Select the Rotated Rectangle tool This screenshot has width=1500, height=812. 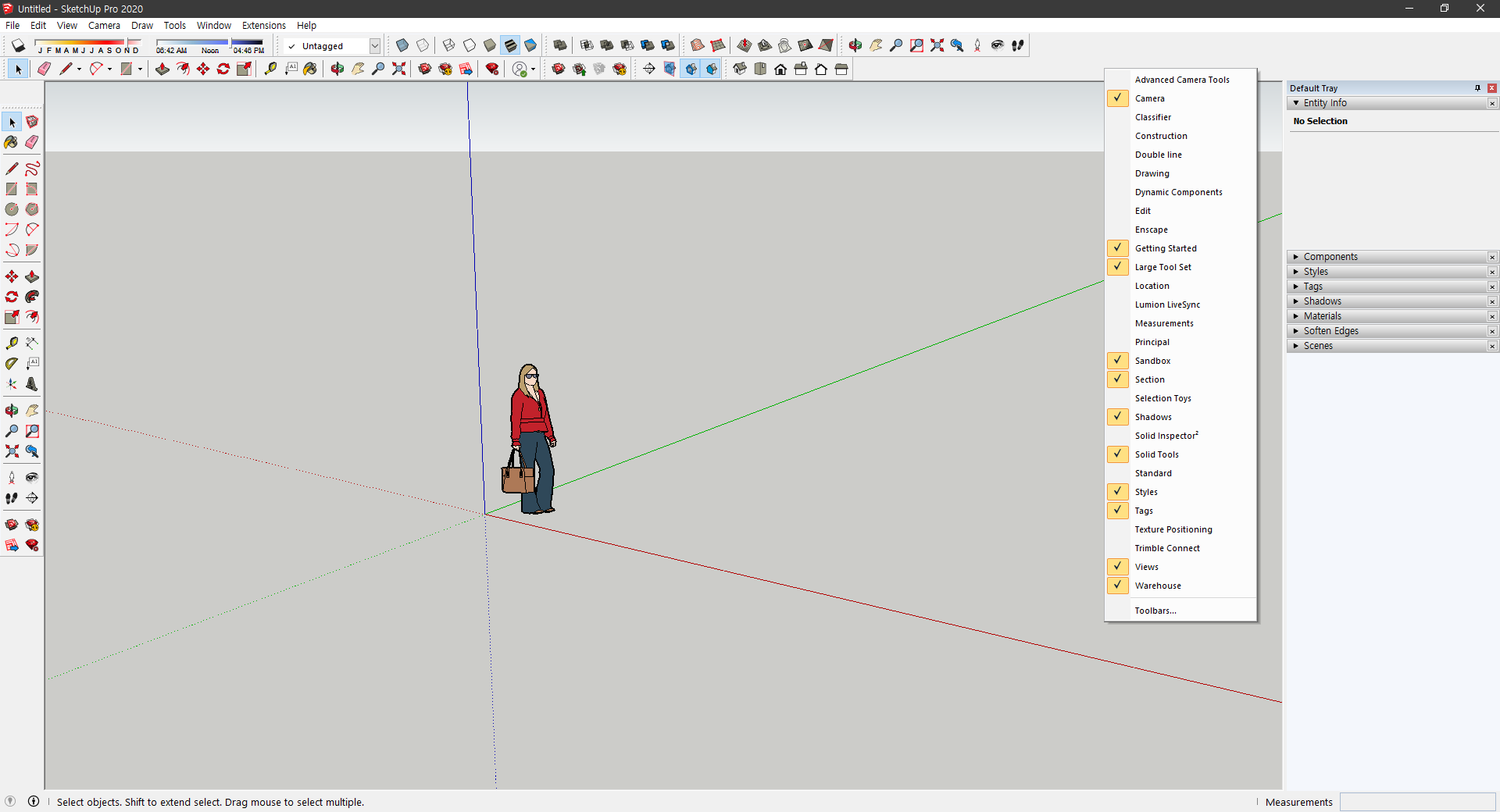32,189
